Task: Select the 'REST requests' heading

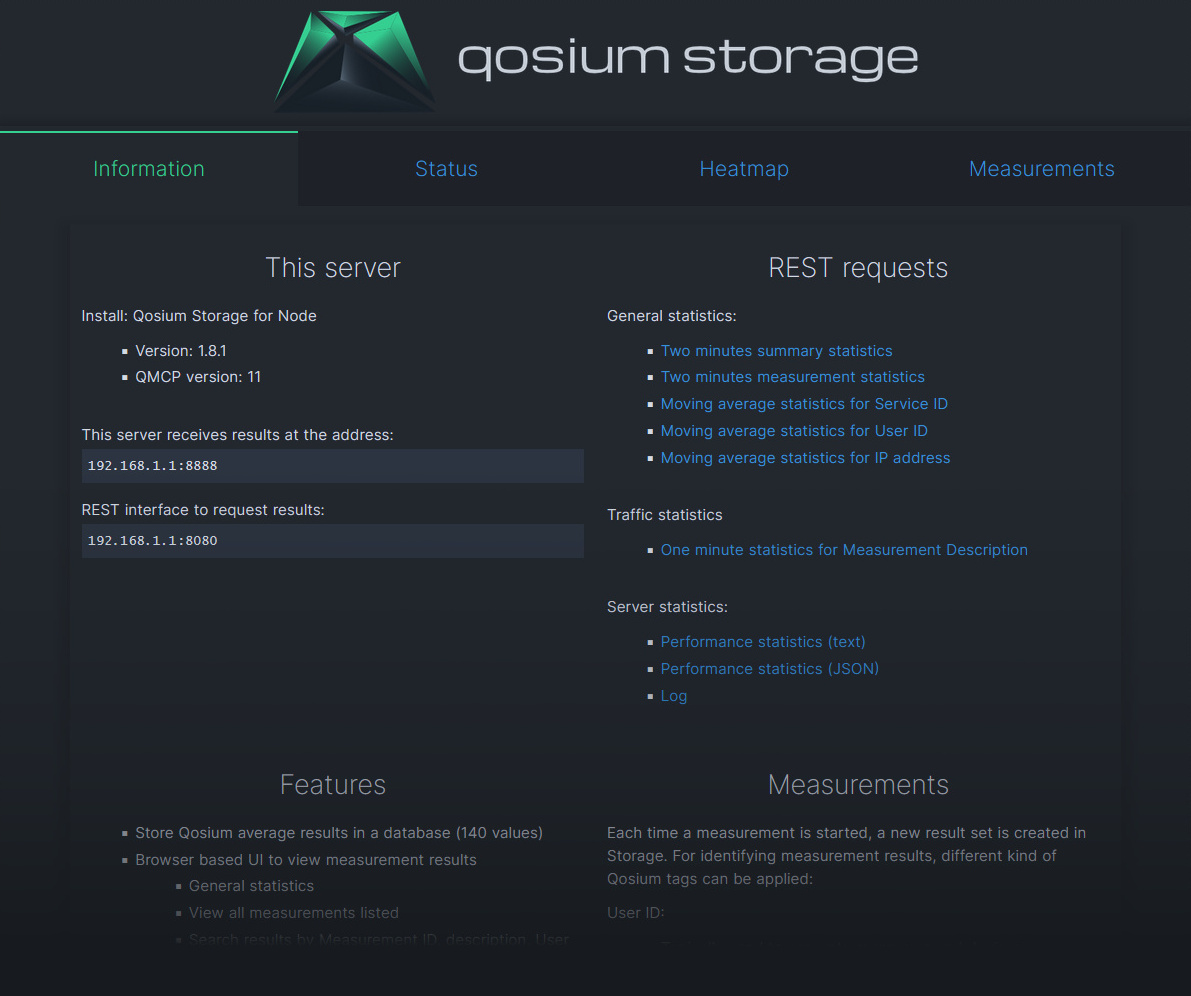Action: (x=858, y=268)
